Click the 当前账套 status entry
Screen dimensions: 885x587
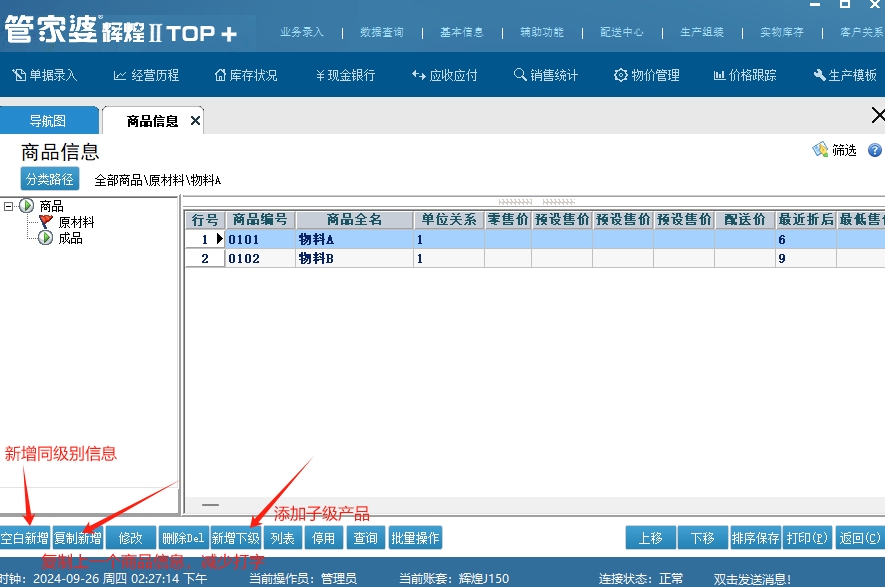pyautogui.click(x=454, y=579)
